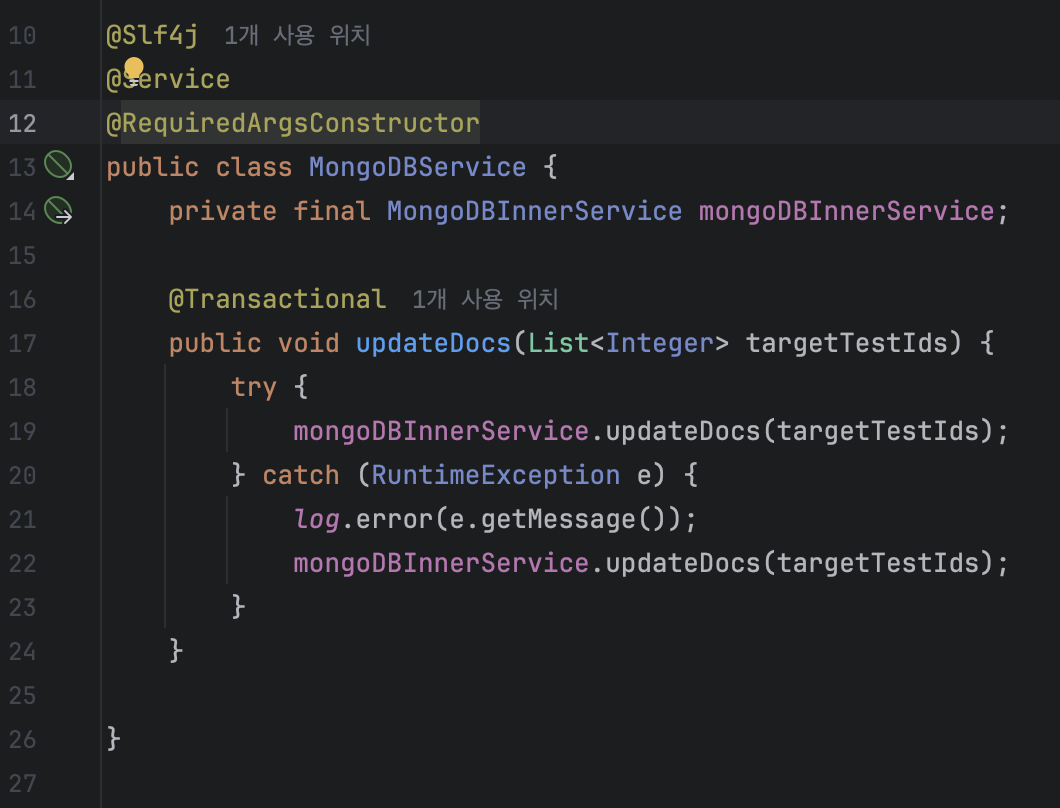Open the usages hint next to @Transactional
The width and height of the screenshot is (1060, 808).
pos(485,299)
